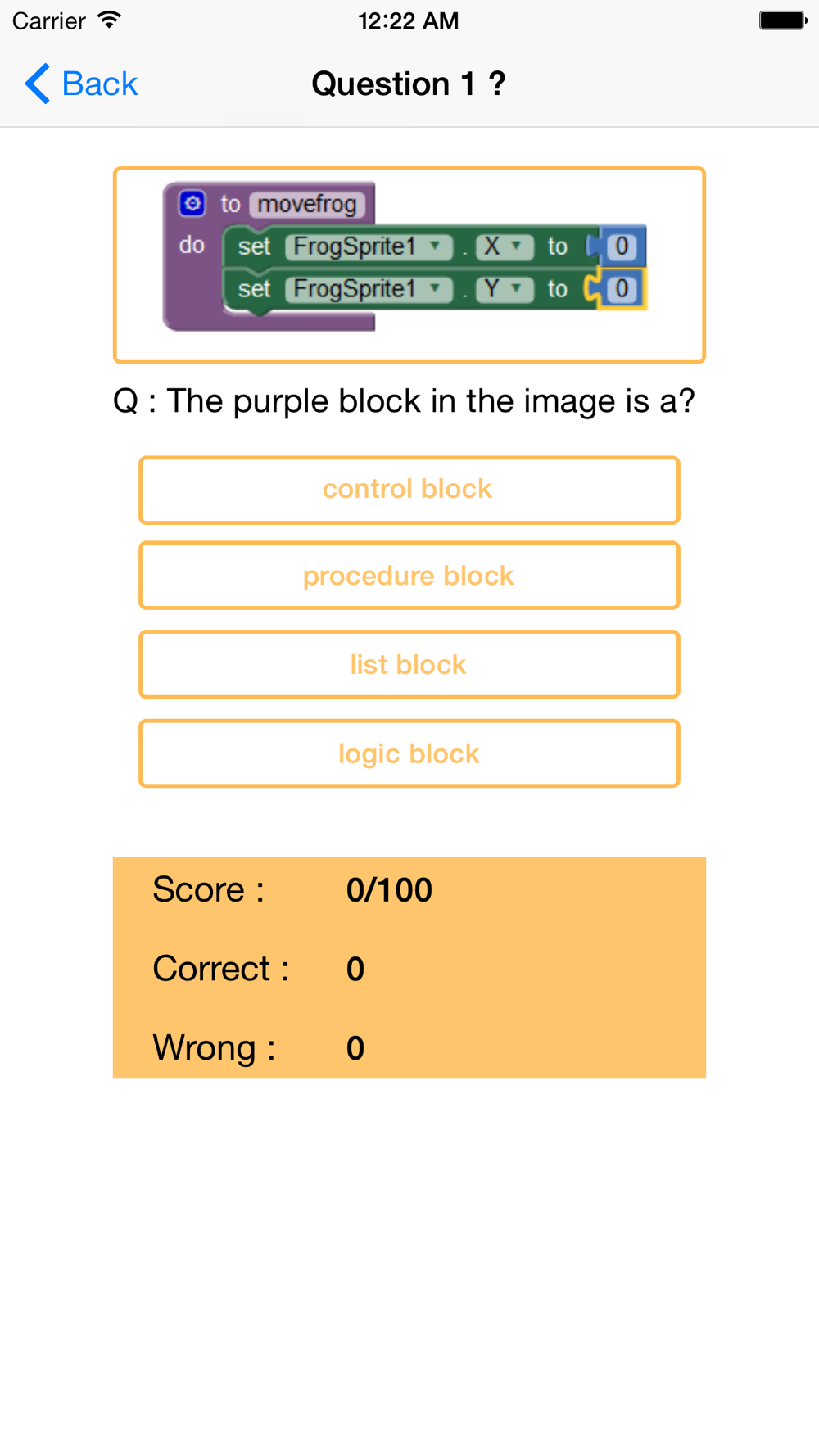Choose the list block answer
This screenshot has width=819, height=1456.
point(409,664)
